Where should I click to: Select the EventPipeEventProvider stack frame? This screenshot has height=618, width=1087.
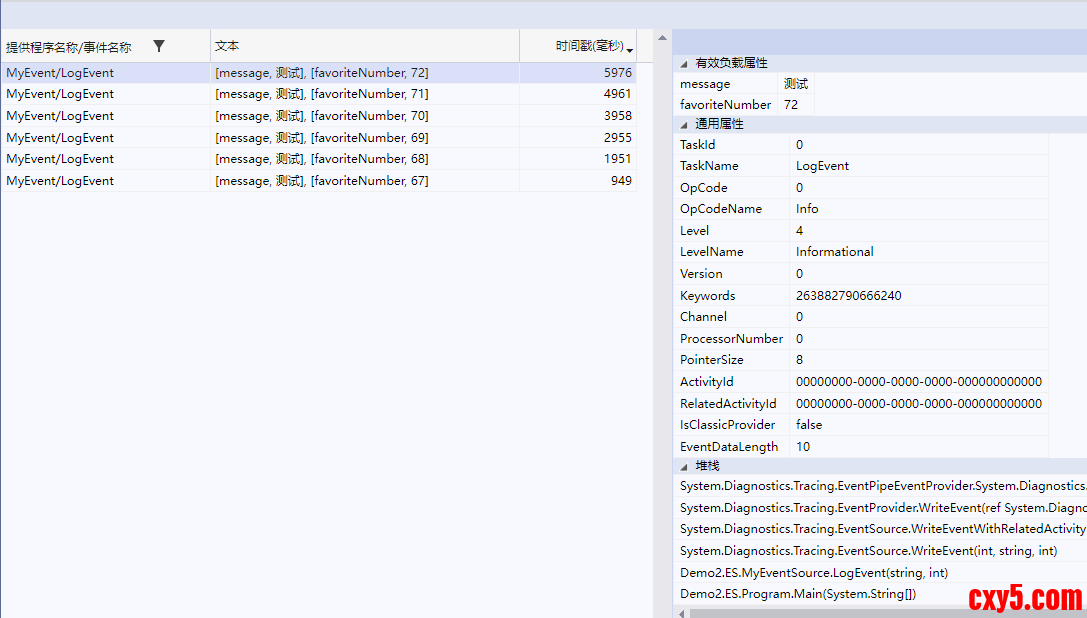(x=882, y=486)
